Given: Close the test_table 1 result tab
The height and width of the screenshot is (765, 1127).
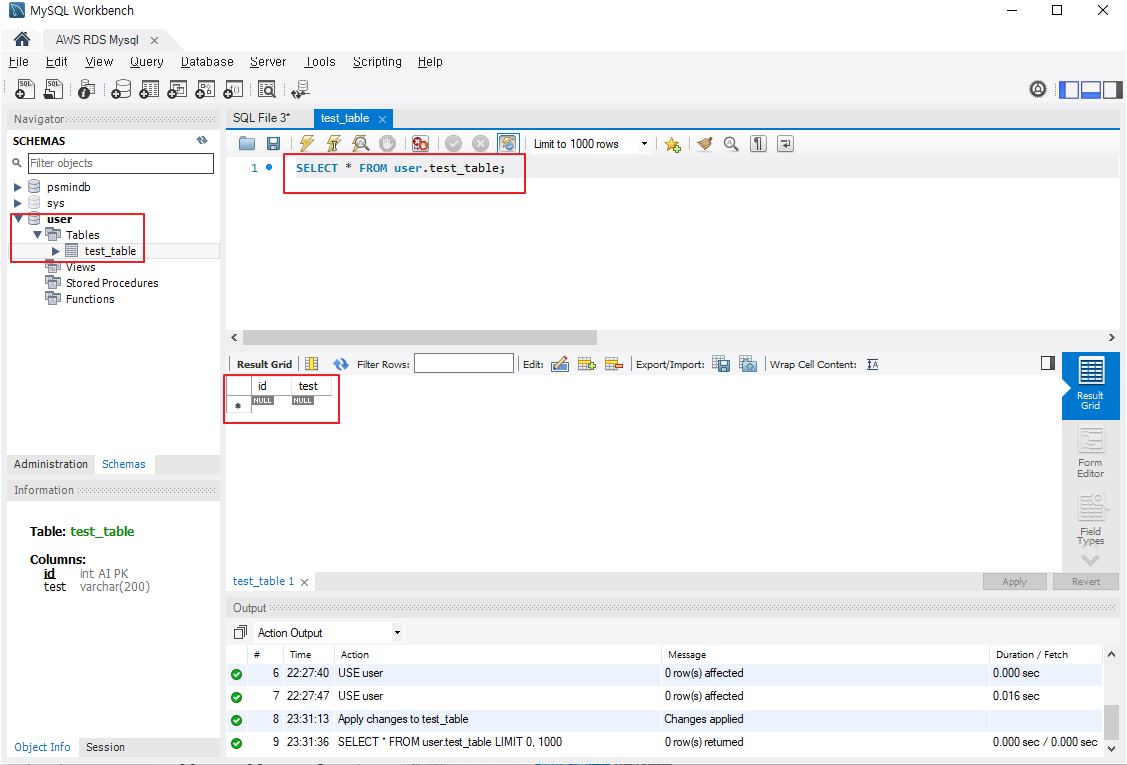Looking at the screenshot, I should point(305,582).
